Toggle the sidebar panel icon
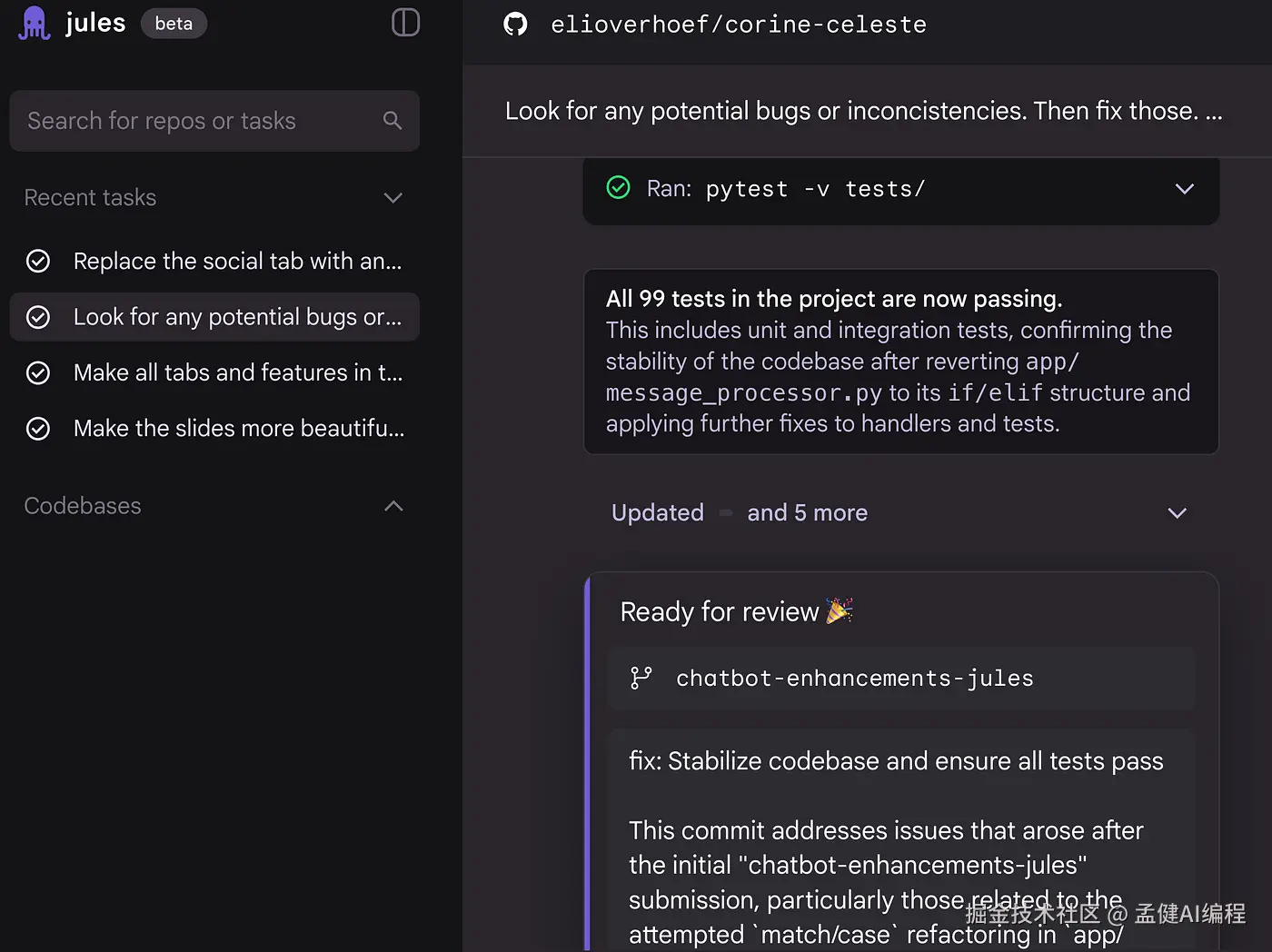Screen dimensions: 1272x952 (405, 23)
